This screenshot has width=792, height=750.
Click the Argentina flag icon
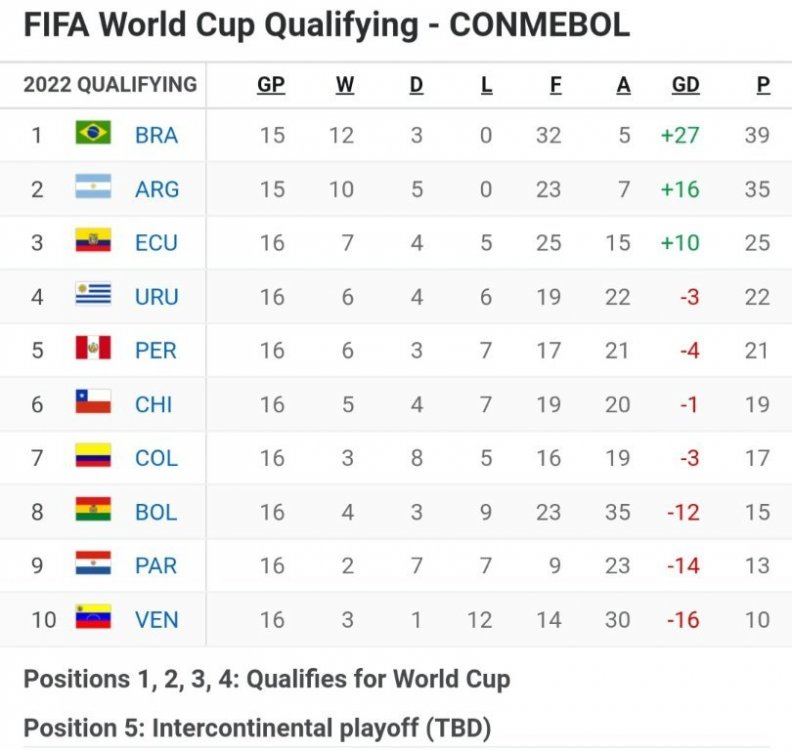click(x=93, y=187)
